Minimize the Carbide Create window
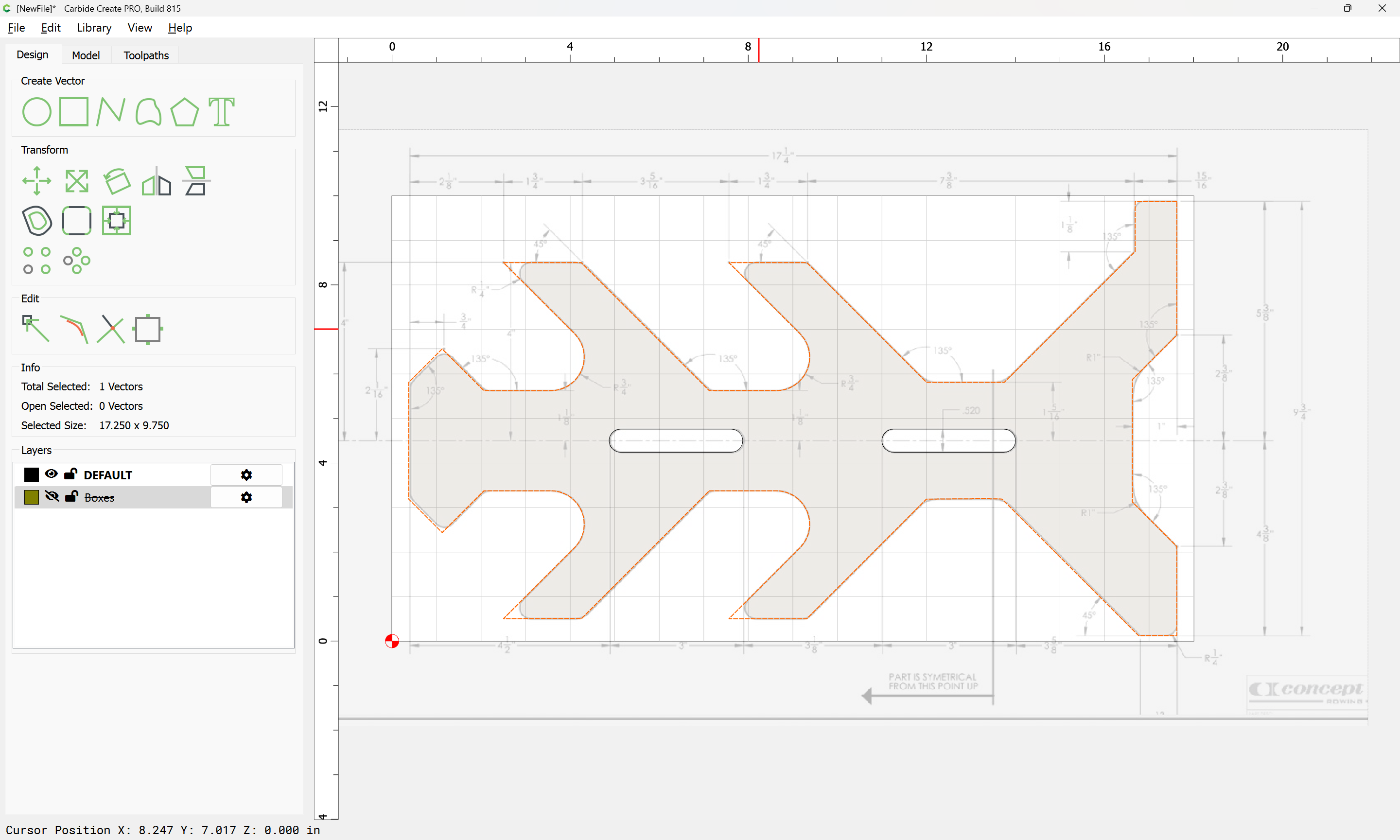This screenshot has height=840, width=1400. click(x=1314, y=8)
